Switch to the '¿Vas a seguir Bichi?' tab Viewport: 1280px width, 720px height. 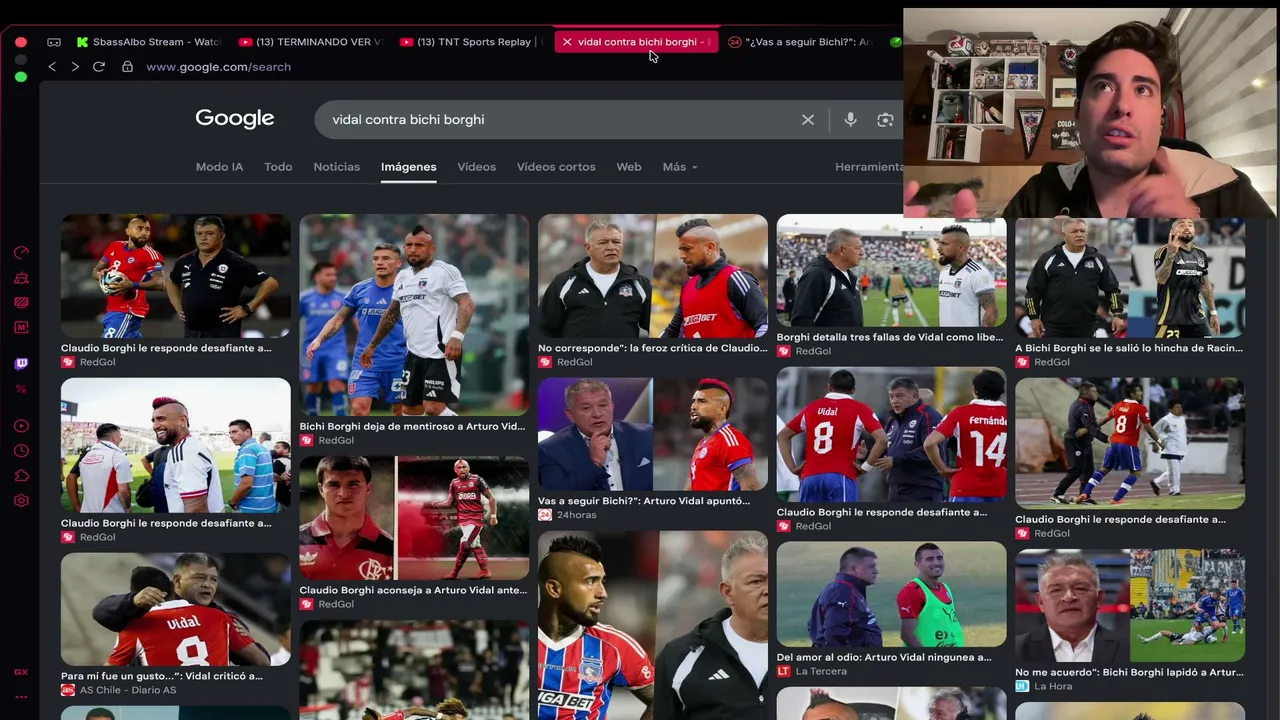pyautogui.click(x=800, y=42)
